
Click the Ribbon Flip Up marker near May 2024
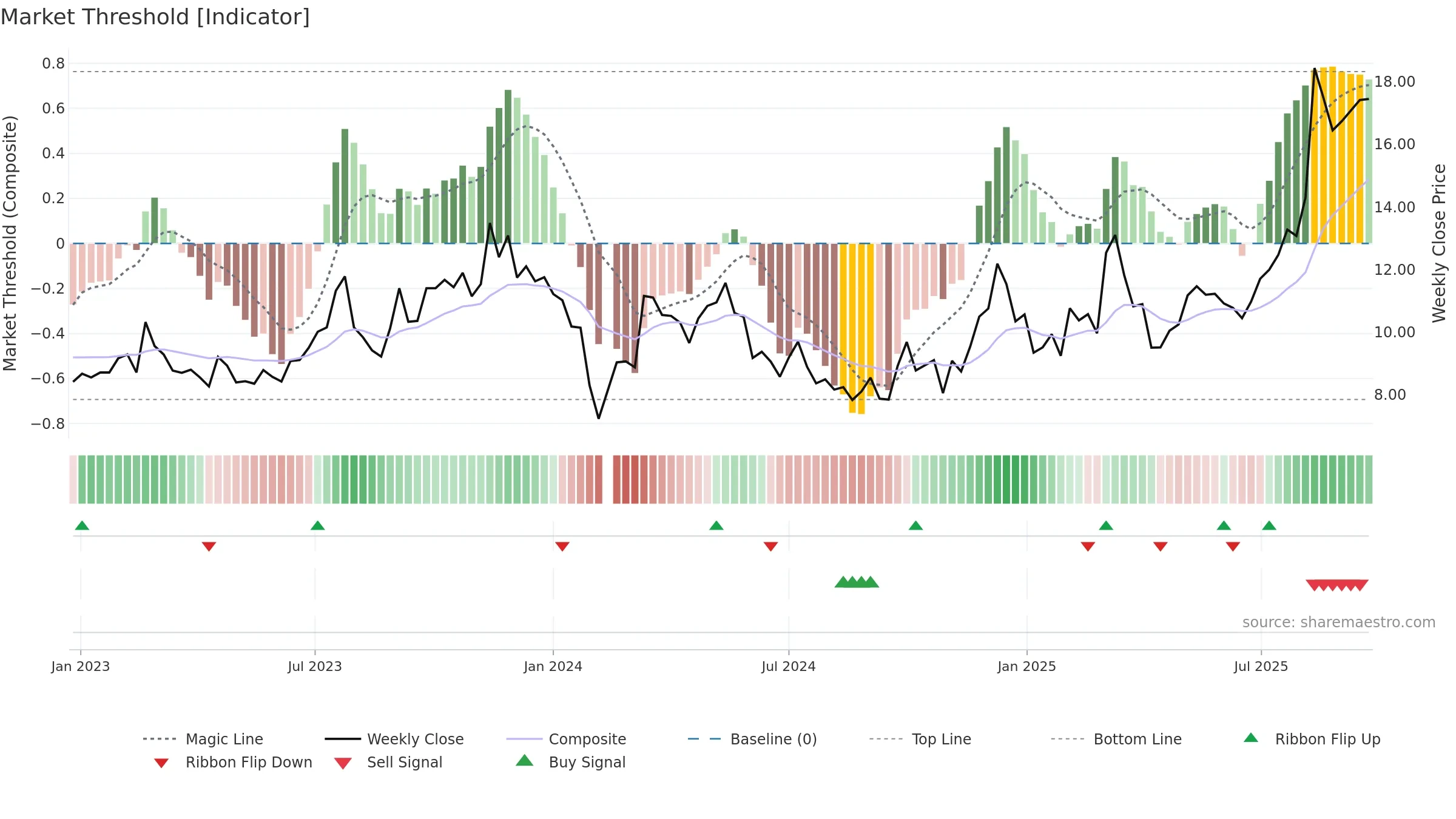[716, 525]
